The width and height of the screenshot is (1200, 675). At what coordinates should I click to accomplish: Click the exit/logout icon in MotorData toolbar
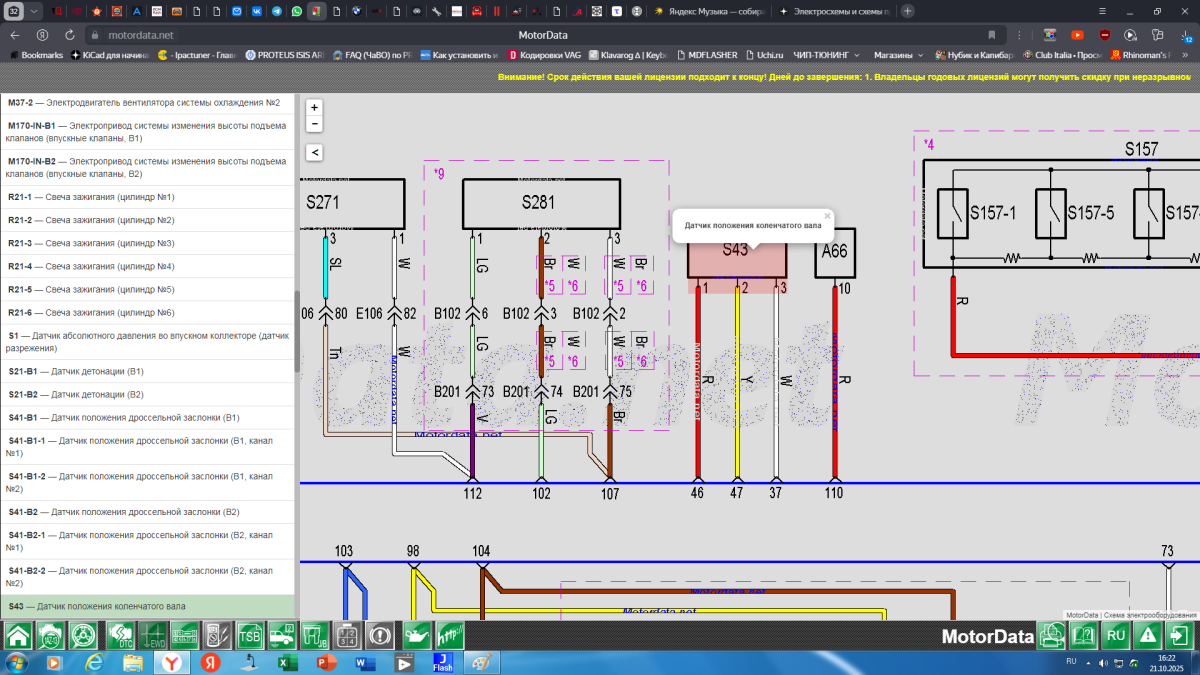tap(1180, 635)
